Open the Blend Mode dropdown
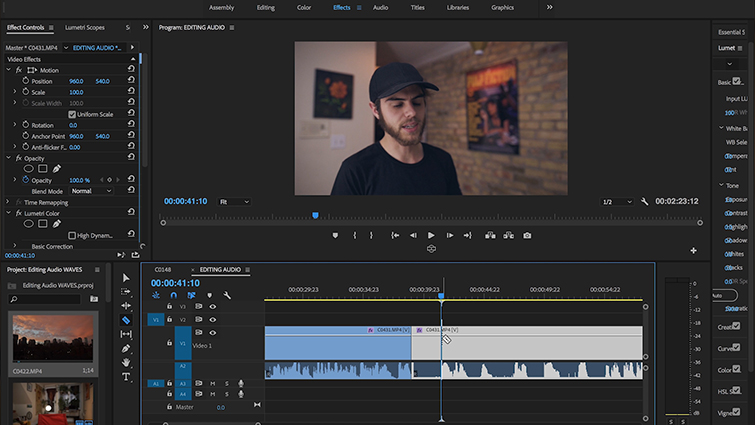 pyautogui.click(x=91, y=191)
